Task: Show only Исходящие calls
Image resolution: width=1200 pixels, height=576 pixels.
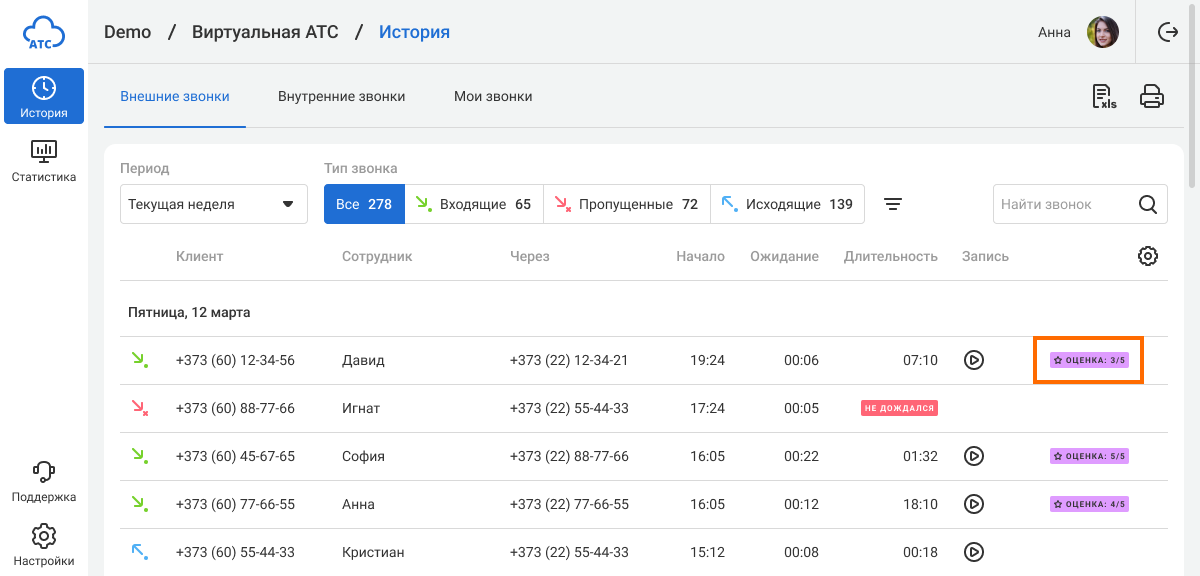Action: [x=787, y=204]
